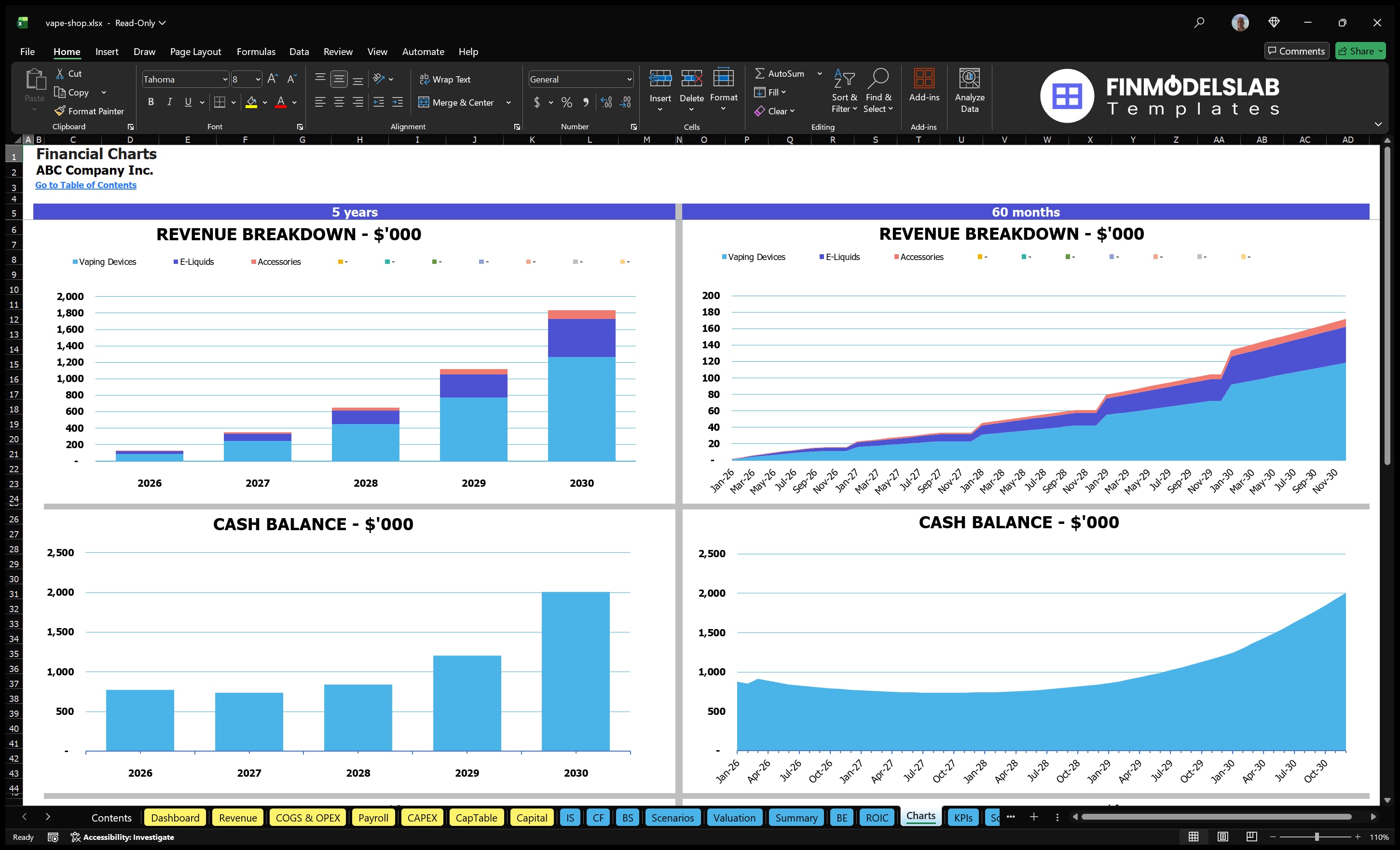The image size is (1400, 850).
Task: Expand the Fill Color dropdown arrow
Action: click(265, 103)
